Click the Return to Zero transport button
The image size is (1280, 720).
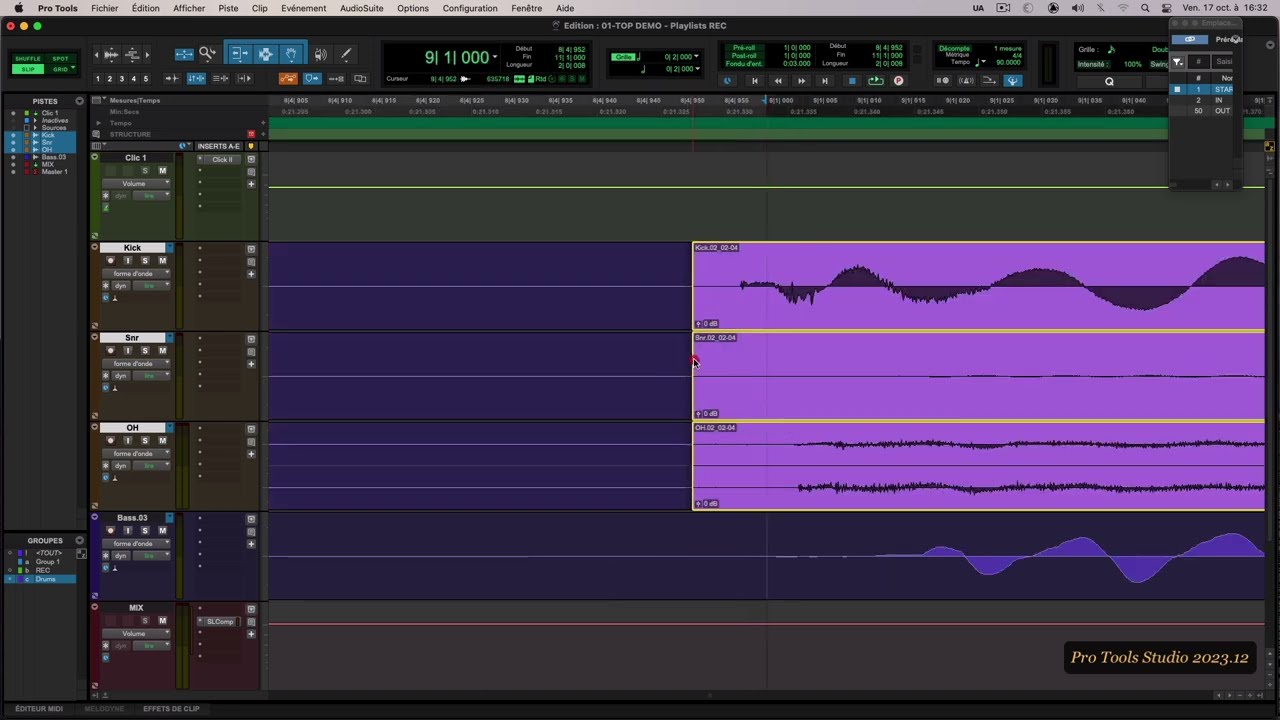pos(755,81)
